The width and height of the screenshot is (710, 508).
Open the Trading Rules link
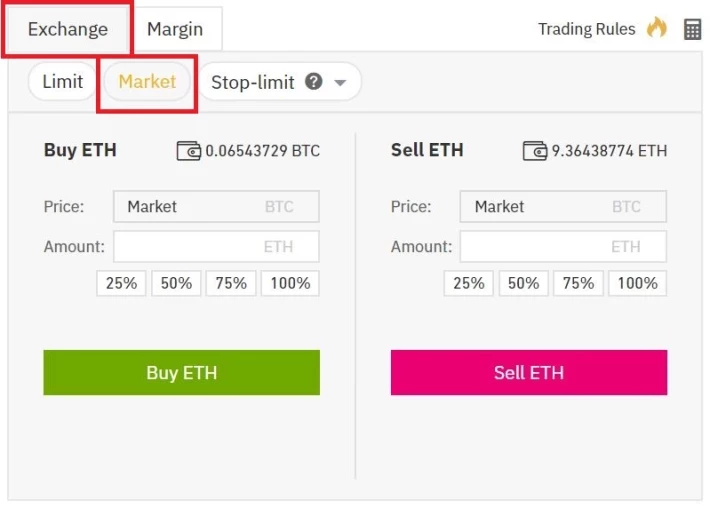[586, 29]
